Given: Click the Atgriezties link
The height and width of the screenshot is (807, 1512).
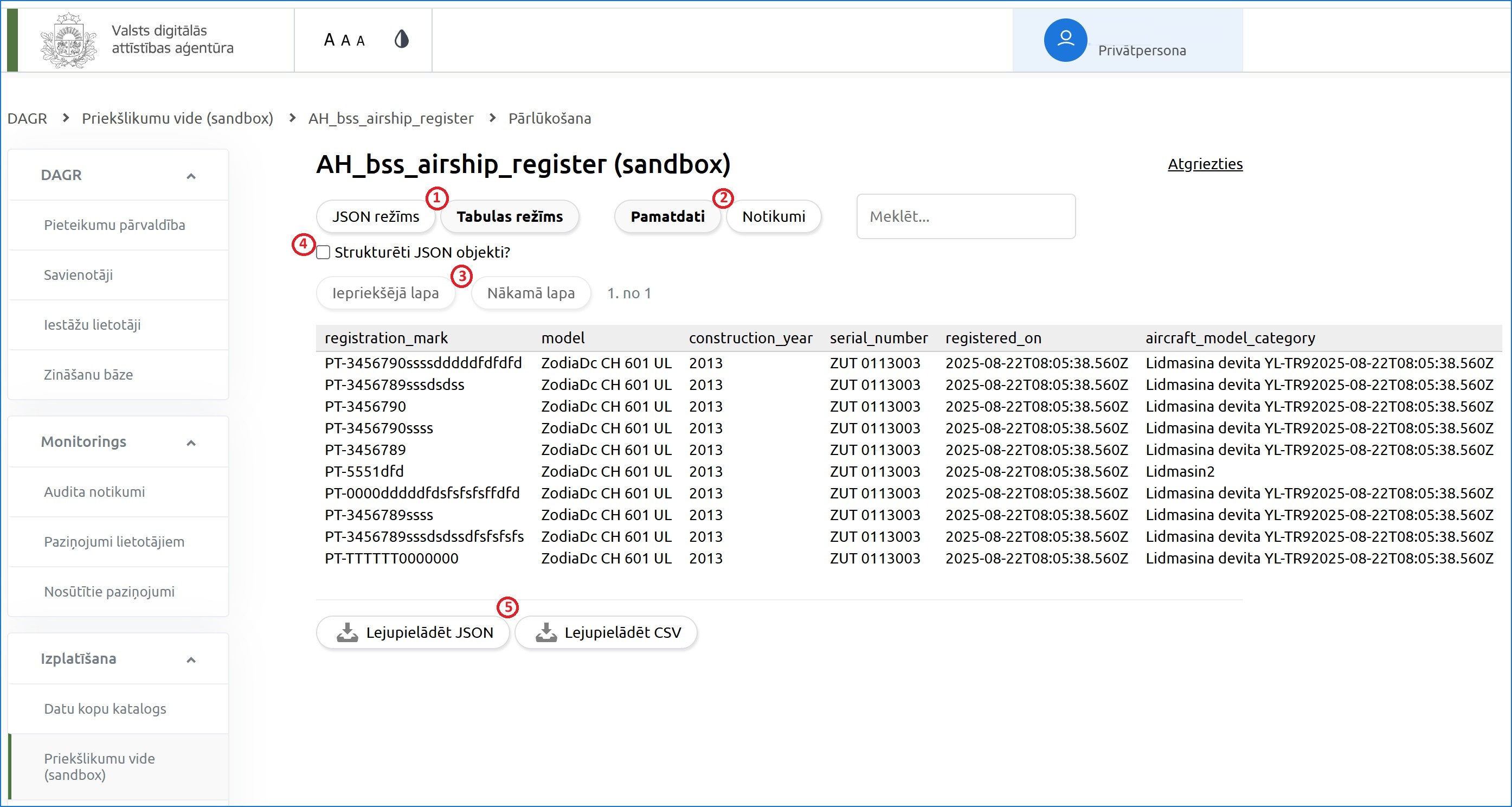Looking at the screenshot, I should pos(1205,164).
